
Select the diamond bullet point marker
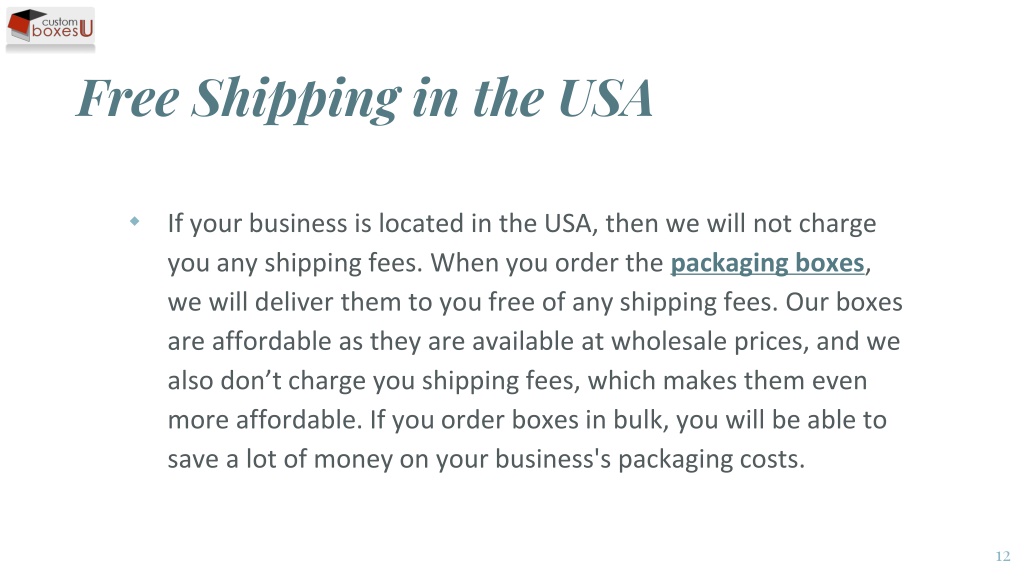[x=135, y=221]
